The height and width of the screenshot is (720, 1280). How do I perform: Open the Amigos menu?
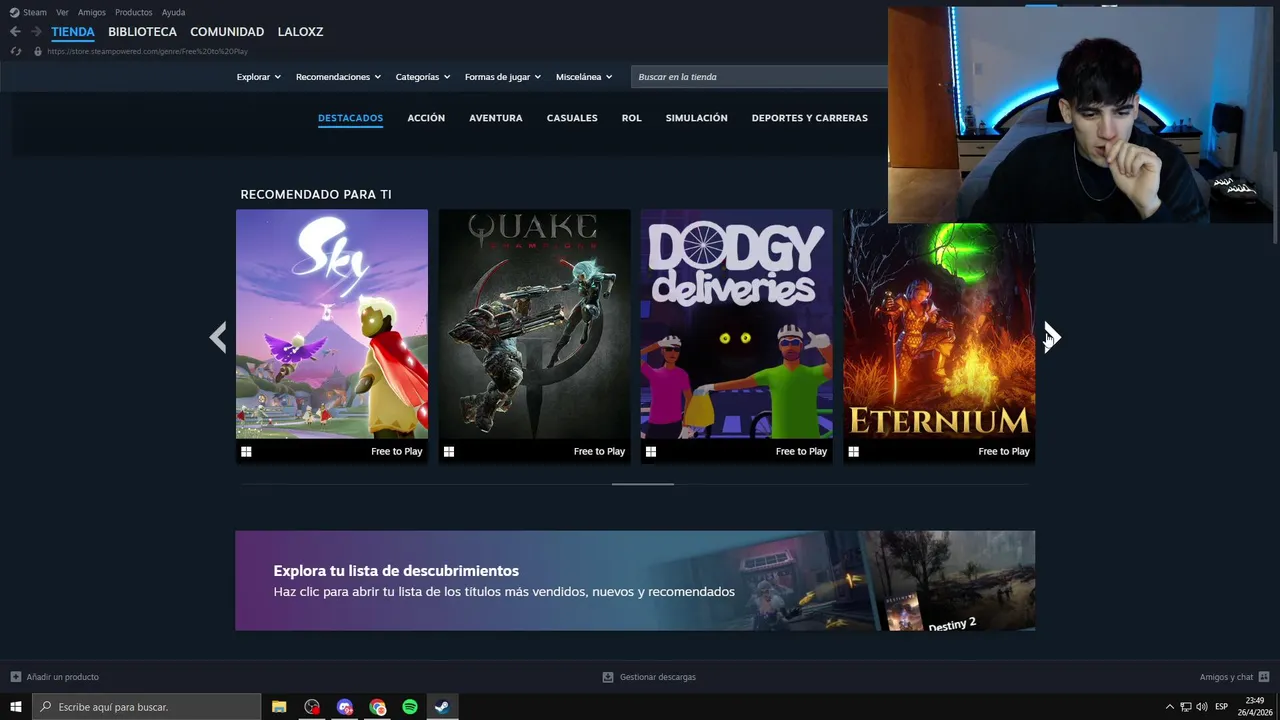pyautogui.click(x=92, y=12)
